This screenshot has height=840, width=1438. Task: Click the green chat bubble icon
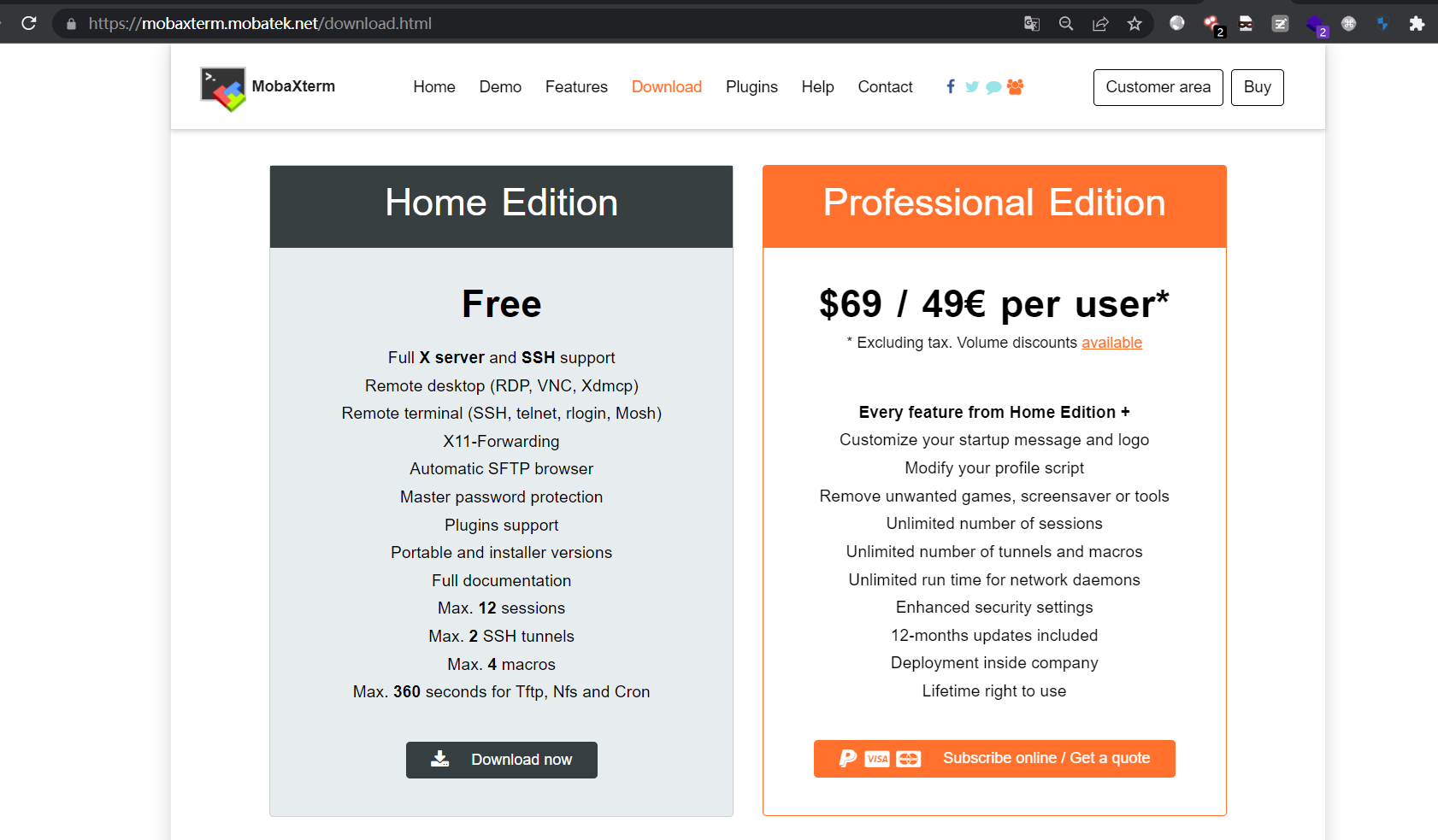993,87
